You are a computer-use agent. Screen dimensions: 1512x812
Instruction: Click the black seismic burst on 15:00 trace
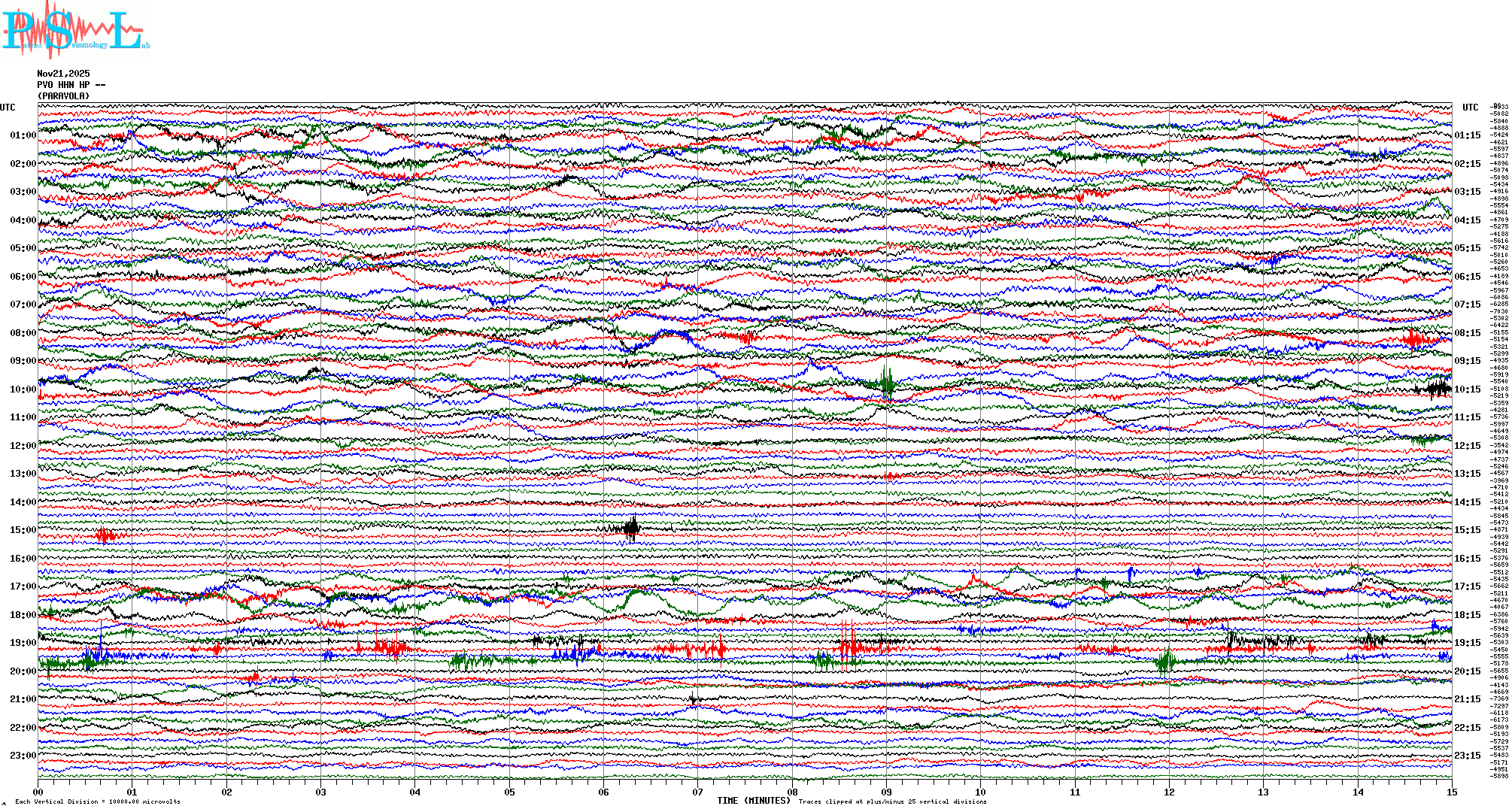632,529
